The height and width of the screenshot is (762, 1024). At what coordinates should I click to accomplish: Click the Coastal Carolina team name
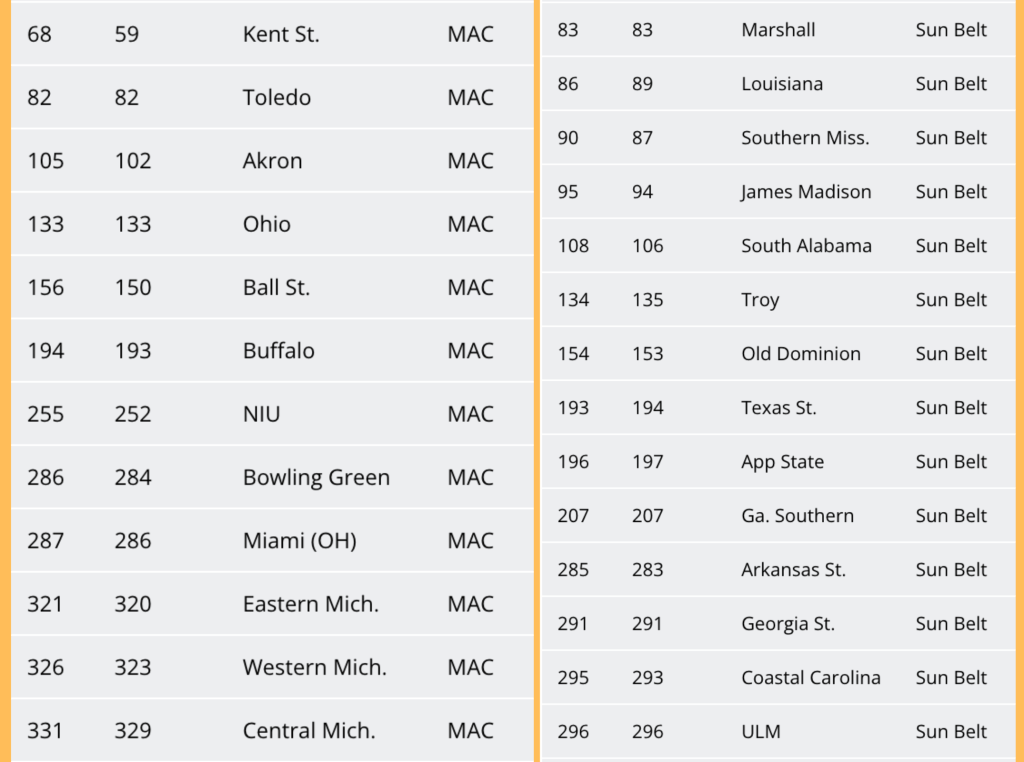(811, 678)
